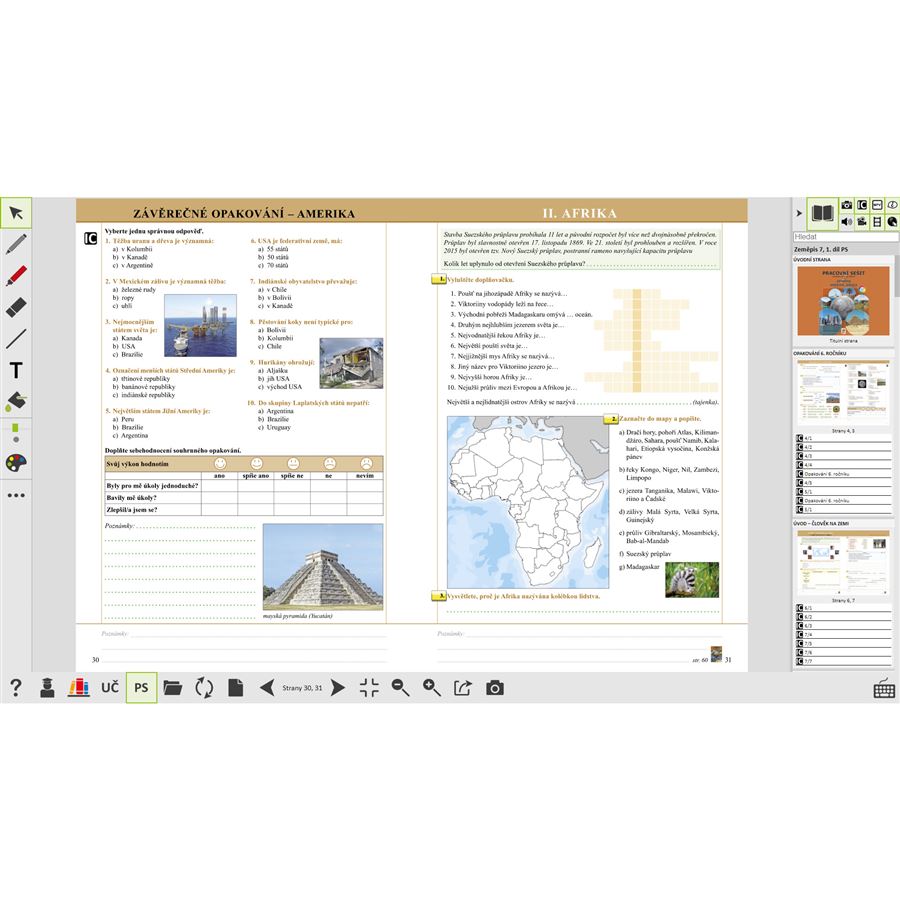The width and height of the screenshot is (900, 900).
Task: Toggle the video camera media filter
Action: tap(863, 221)
